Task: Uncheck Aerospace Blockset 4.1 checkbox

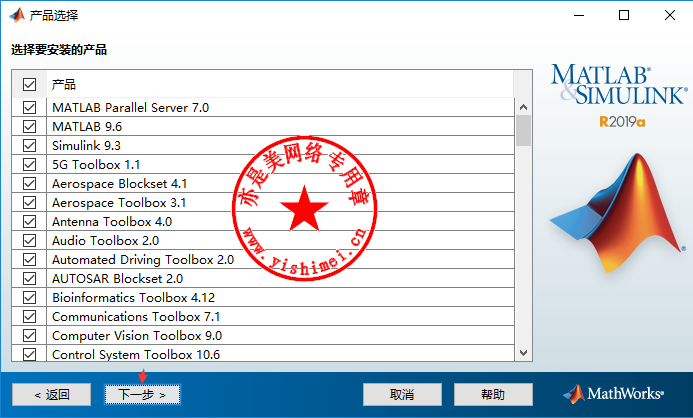Action: pos(29,183)
